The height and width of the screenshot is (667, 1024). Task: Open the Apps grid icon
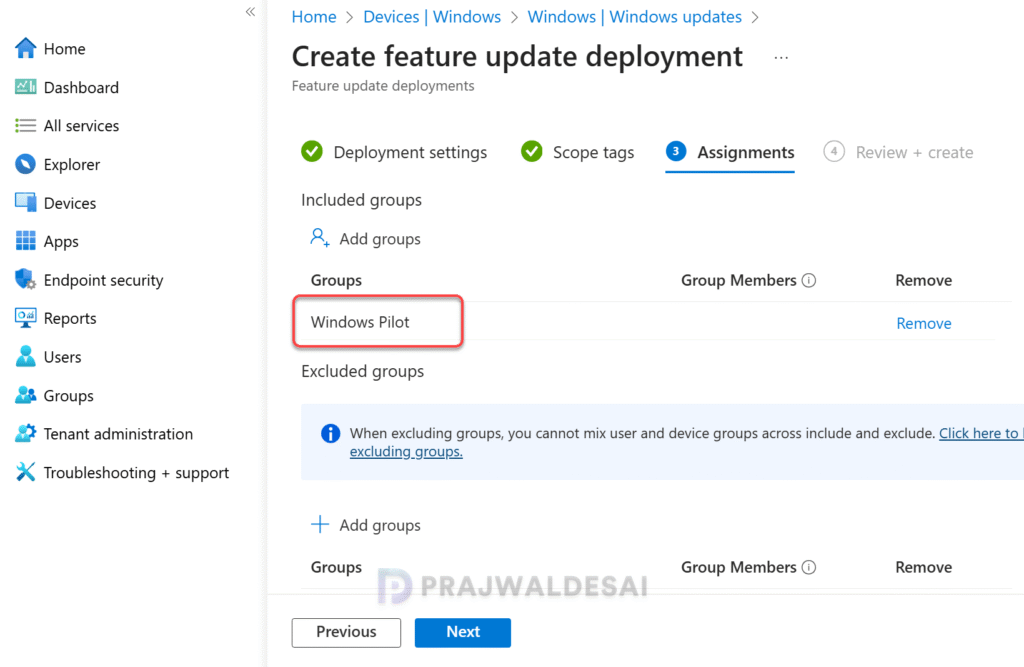pyautogui.click(x=25, y=241)
